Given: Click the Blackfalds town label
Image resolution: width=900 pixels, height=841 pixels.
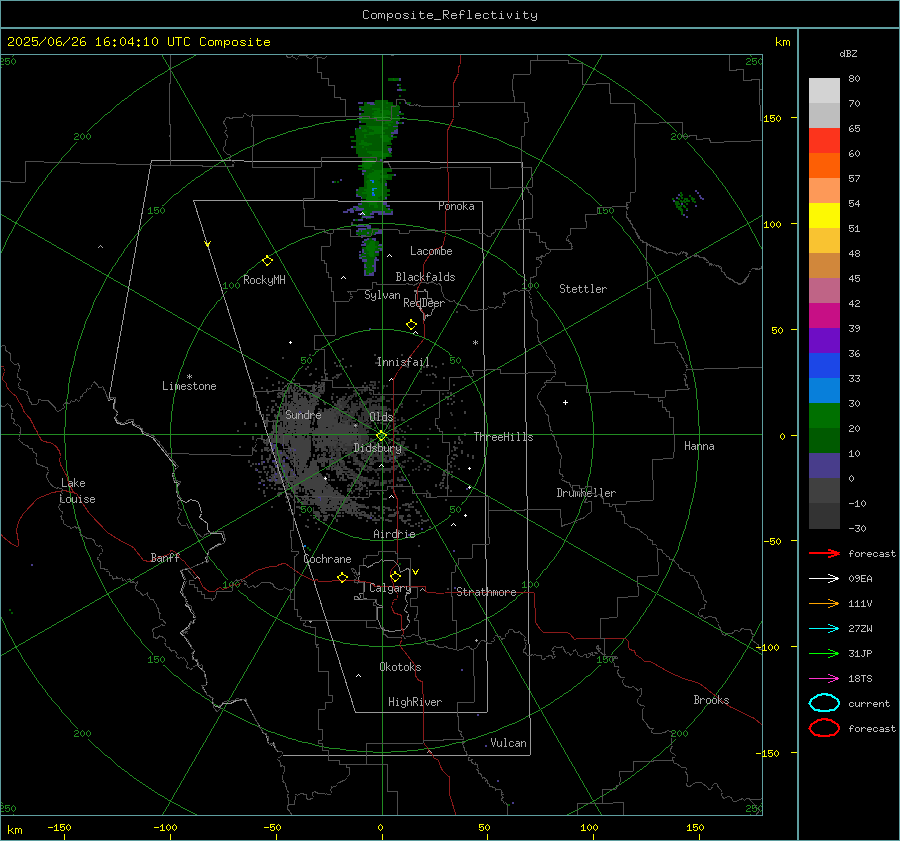Looking at the screenshot, I should 425,277.
